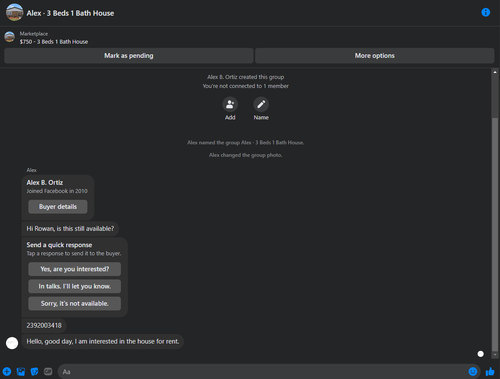Open the group photo in the header

point(14,12)
